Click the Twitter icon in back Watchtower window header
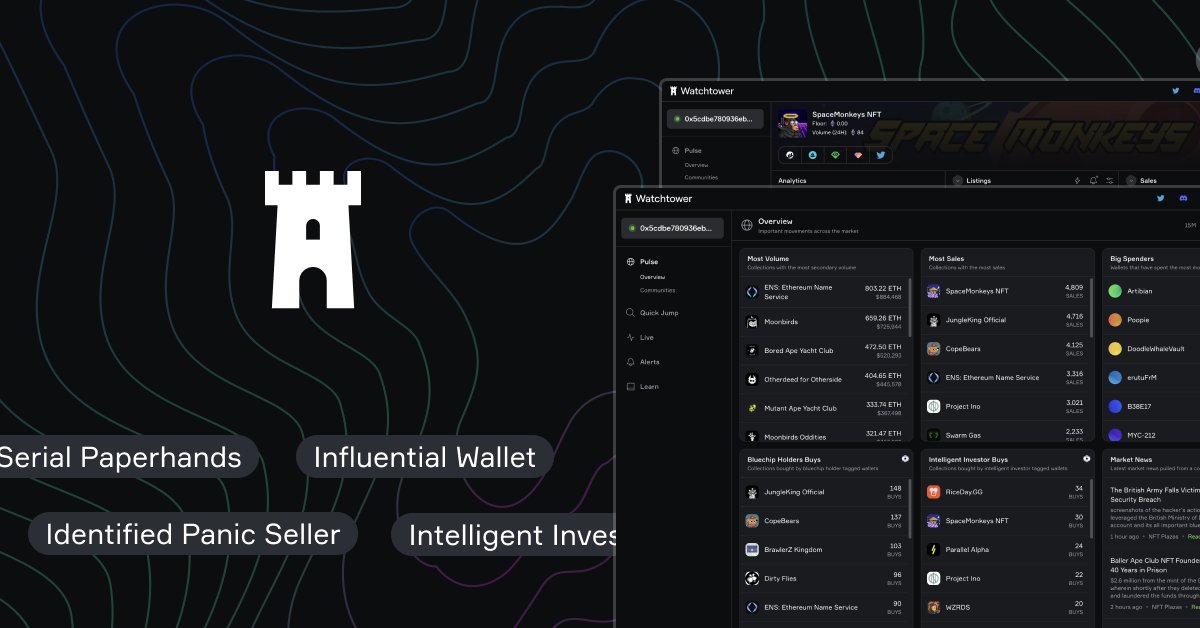Image resolution: width=1200 pixels, height=628 pixels. [1176, 91]
